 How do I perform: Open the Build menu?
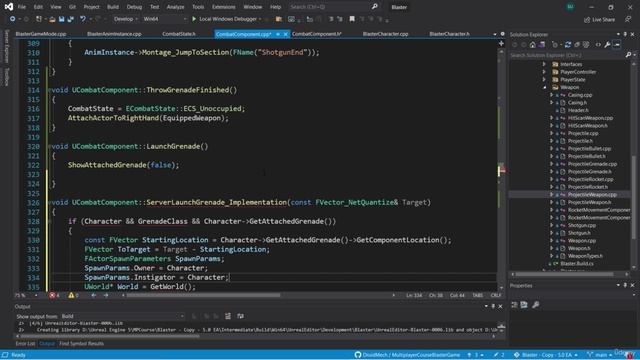point(113,7)
